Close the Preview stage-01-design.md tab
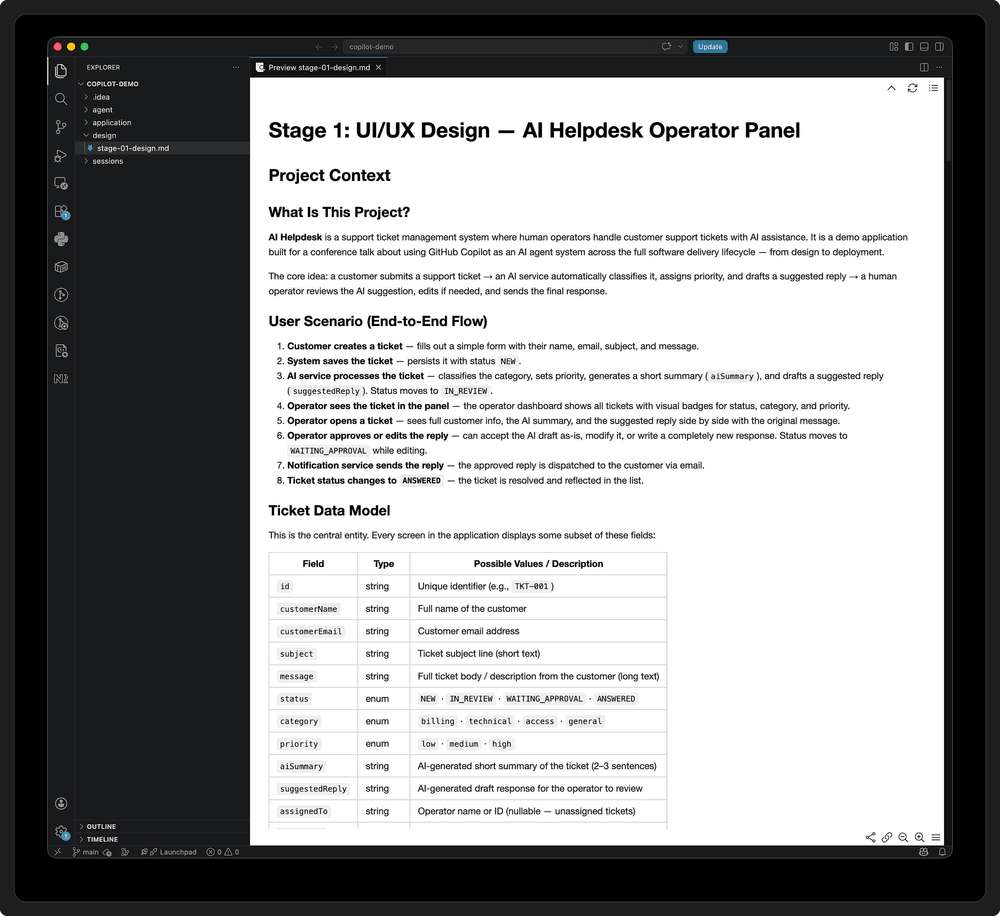Screen dimensions: 1000x916 (x=378, y=67)
